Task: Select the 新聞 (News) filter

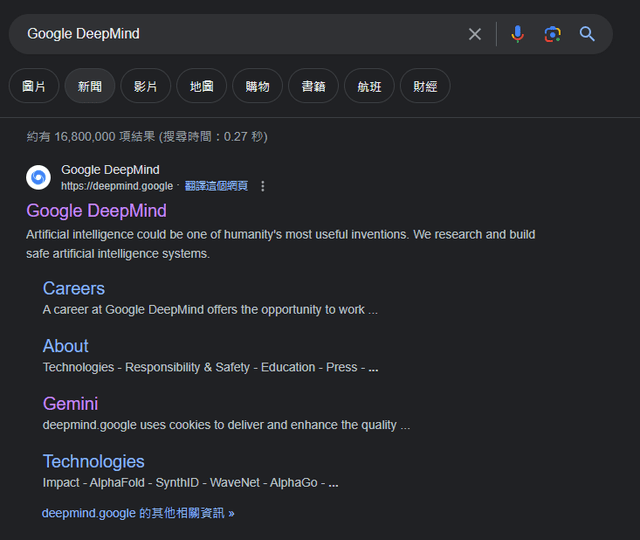Action: 90,86
